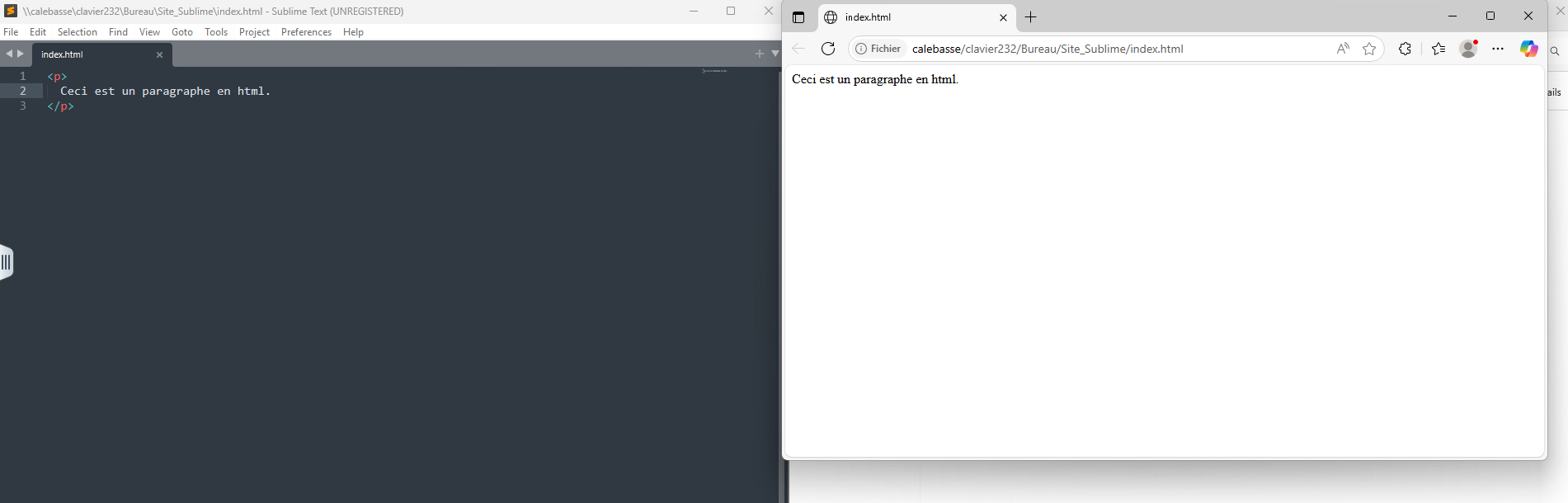1568x503 pixels.
Task: Click the paragraph text in Edge page
Action: pyautogui.click(x=875, y=79)
